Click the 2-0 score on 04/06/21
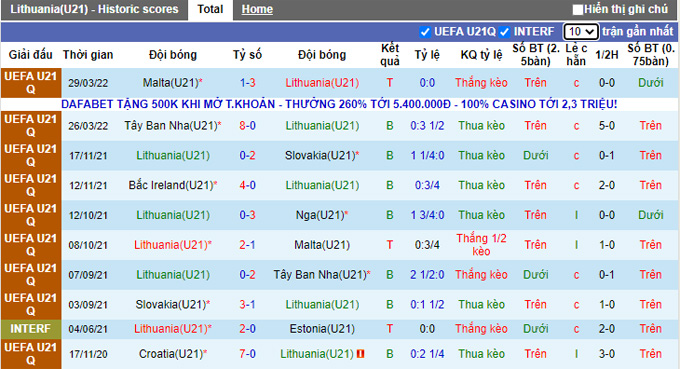 coord(248,329)
